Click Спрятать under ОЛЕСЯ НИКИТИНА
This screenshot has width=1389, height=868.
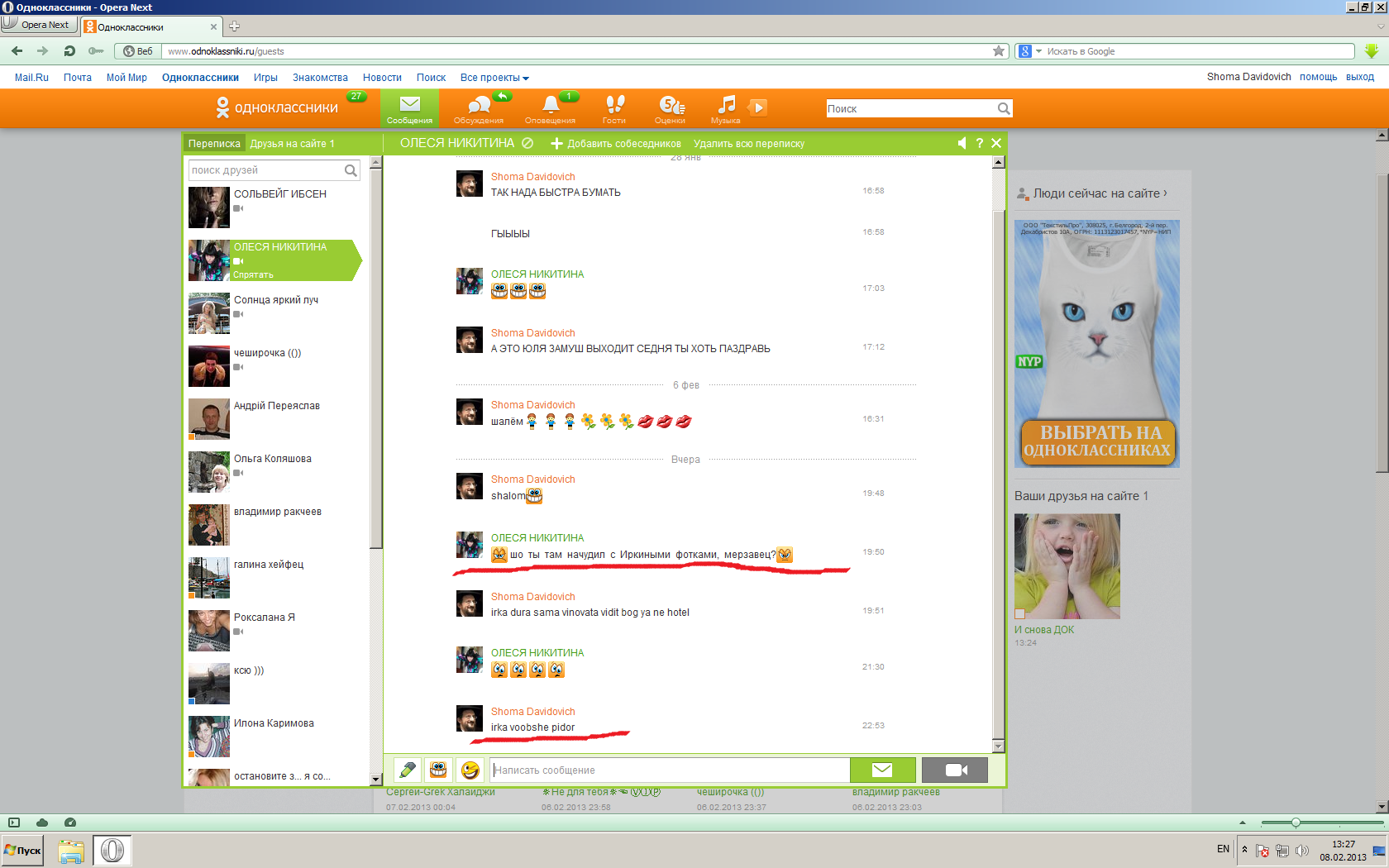(253, 274)
